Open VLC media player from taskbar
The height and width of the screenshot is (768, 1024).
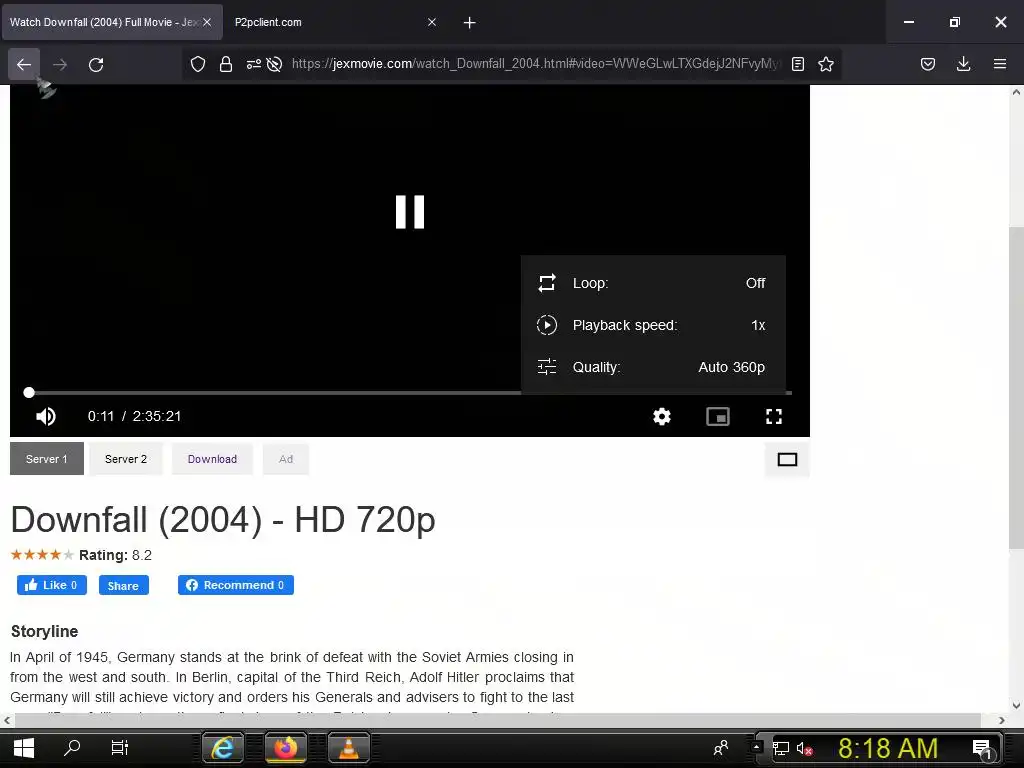(x=349, y=748)
